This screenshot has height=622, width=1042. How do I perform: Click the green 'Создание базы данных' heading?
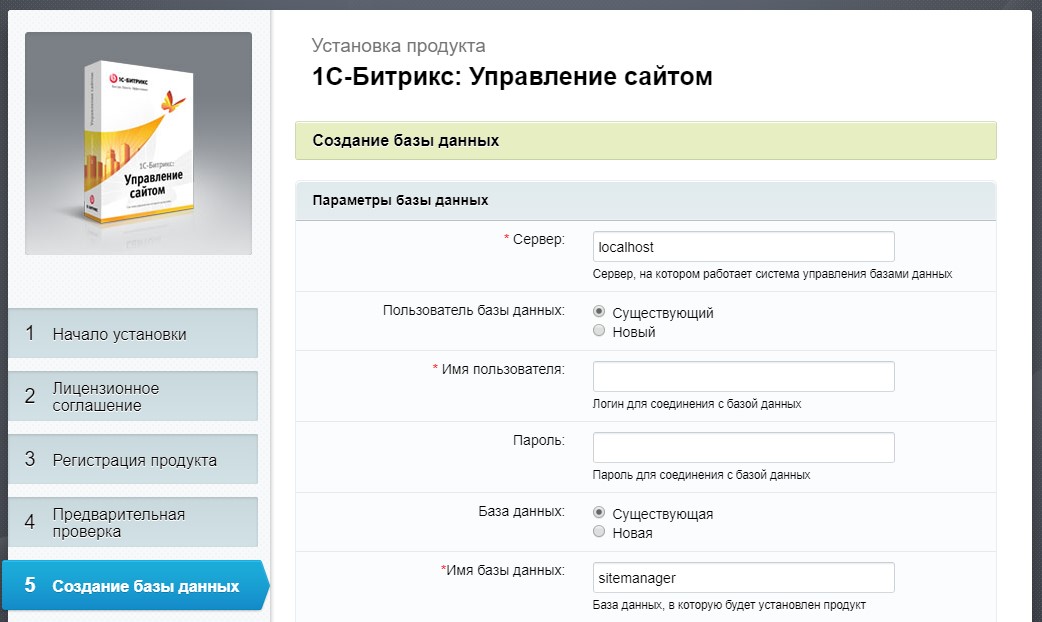(x=645, y=140)
